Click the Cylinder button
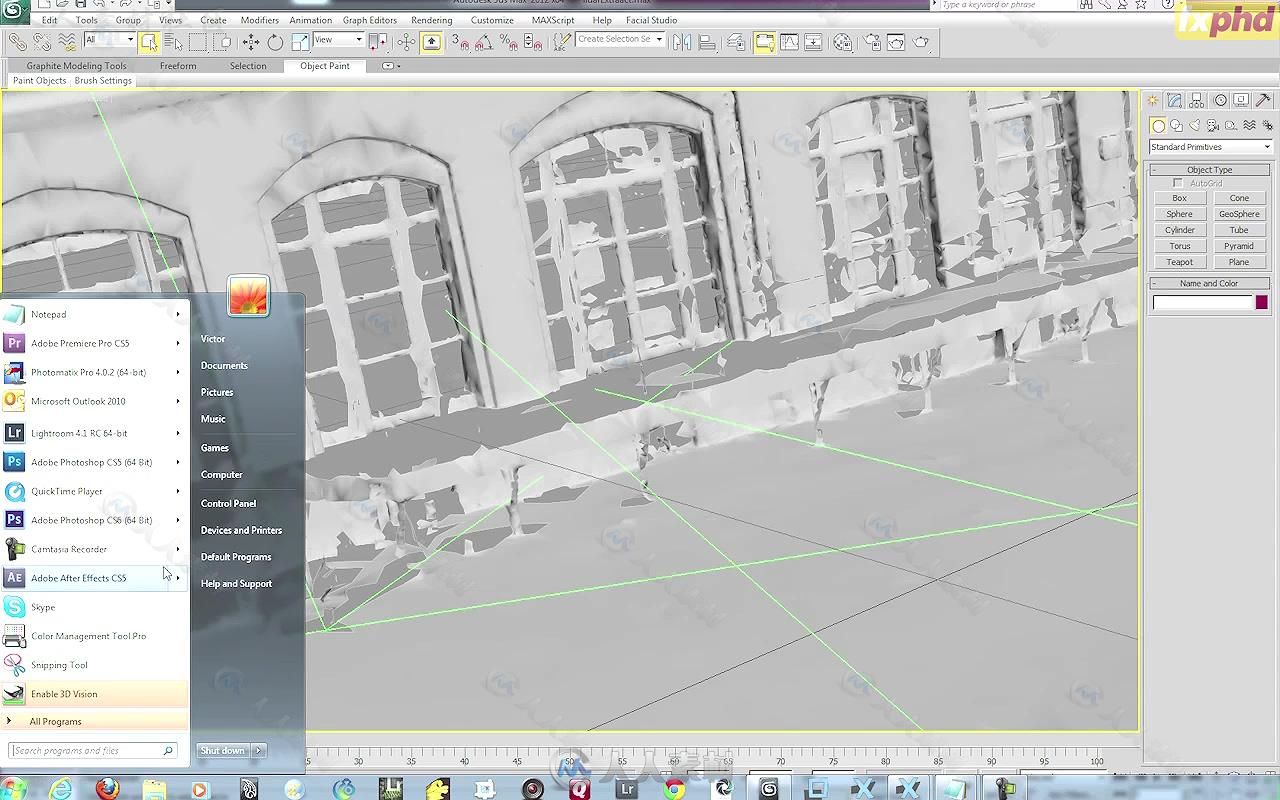The image size is (1280, 800). tap(1180, 230)
